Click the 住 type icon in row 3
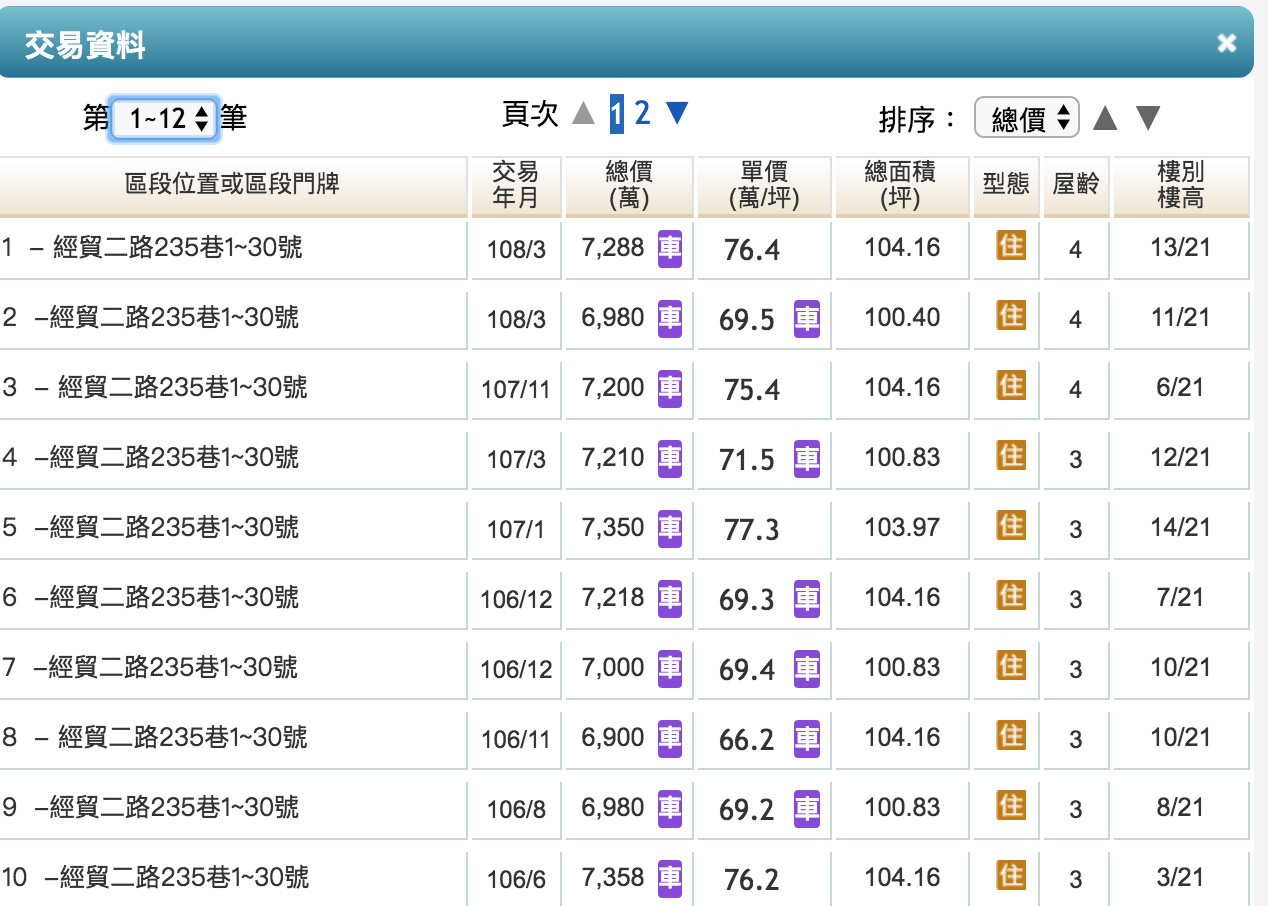 click(1011, 385)
